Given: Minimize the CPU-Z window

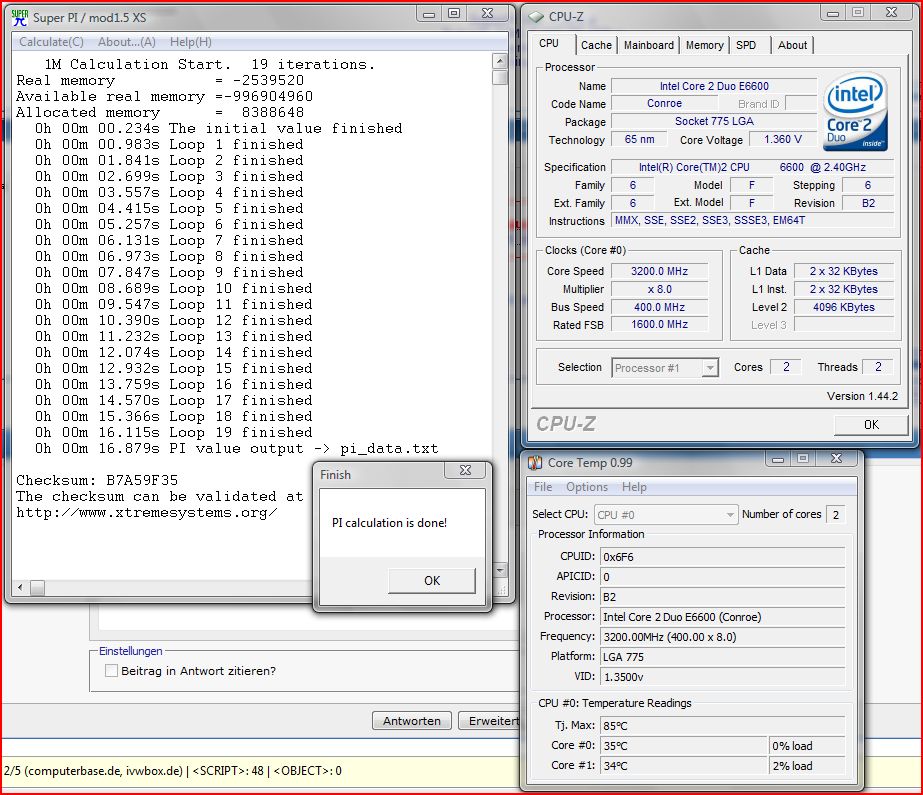Looking at the screenshot, I should tap(832, 13).
